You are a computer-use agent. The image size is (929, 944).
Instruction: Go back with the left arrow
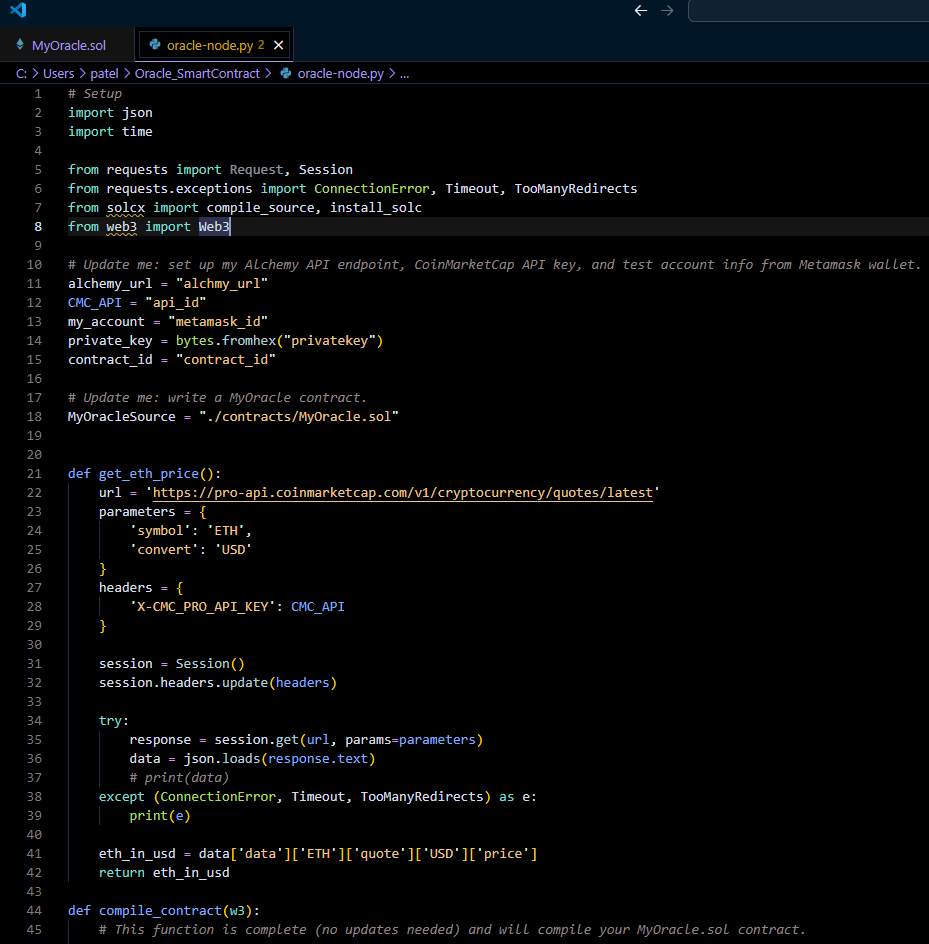[641, 10]
